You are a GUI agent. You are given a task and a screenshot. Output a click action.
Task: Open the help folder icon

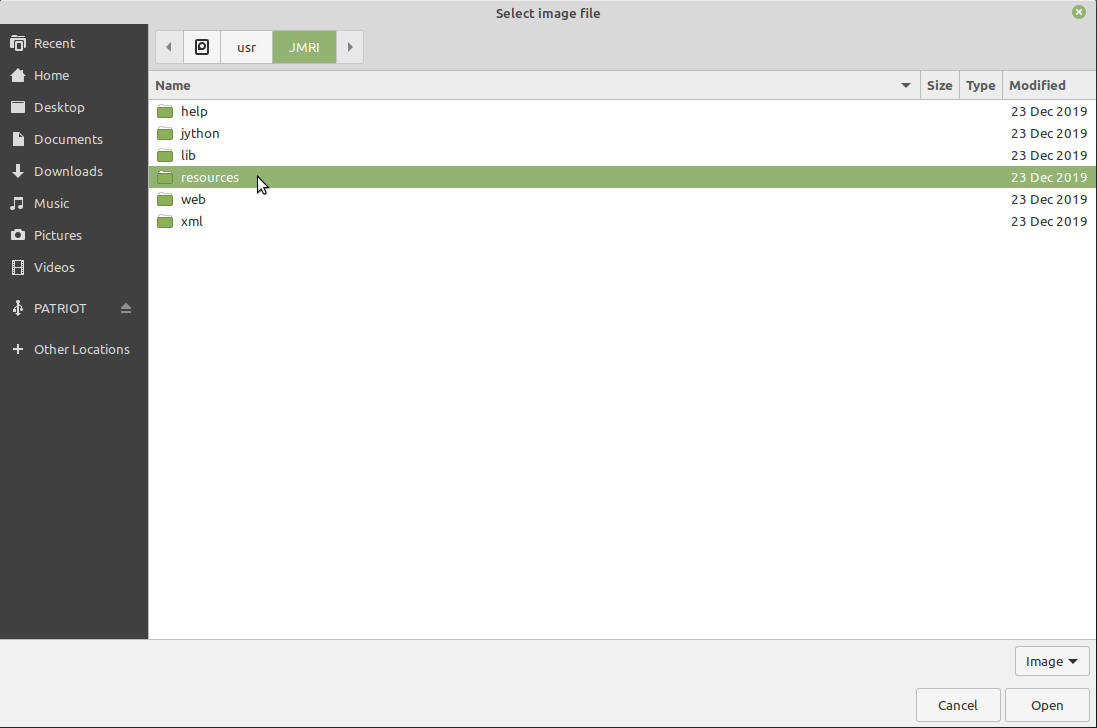[165, 112]
